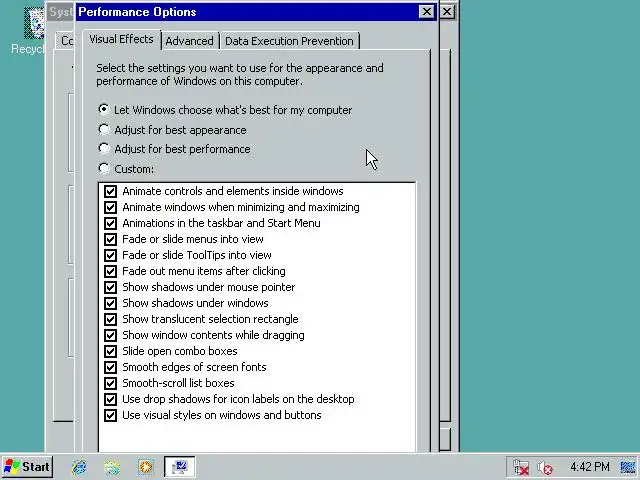
Task: Switch to Data Execution Prevention tab
Action: pyautogui.click(x=289, y=41)
